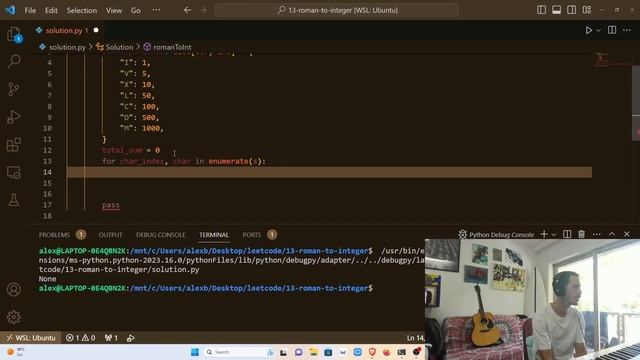Click 'None' output in terminal
Viewport: 640px width, 360px height.
click(47, 279)
